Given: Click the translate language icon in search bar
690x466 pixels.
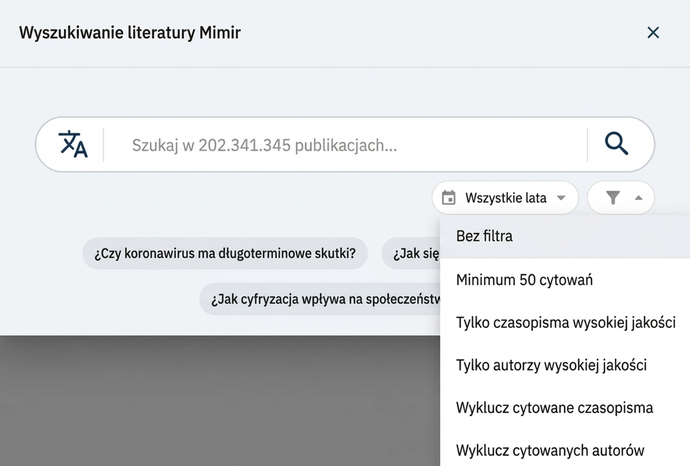Looking at the screenshot, I should (73, 144).
